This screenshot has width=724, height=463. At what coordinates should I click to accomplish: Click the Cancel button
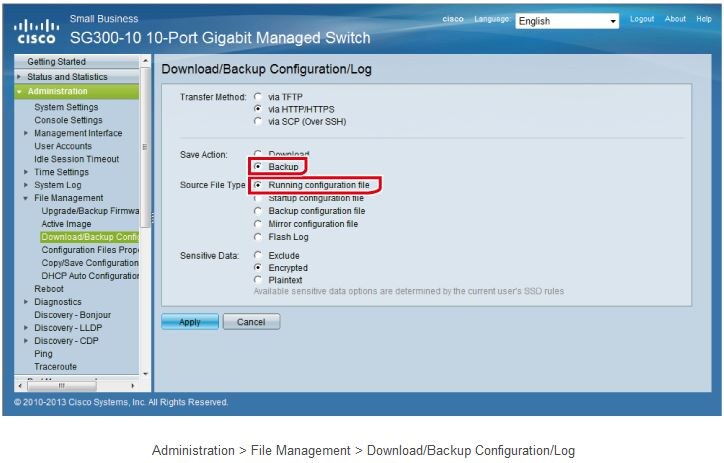click(x=251, y=322)
